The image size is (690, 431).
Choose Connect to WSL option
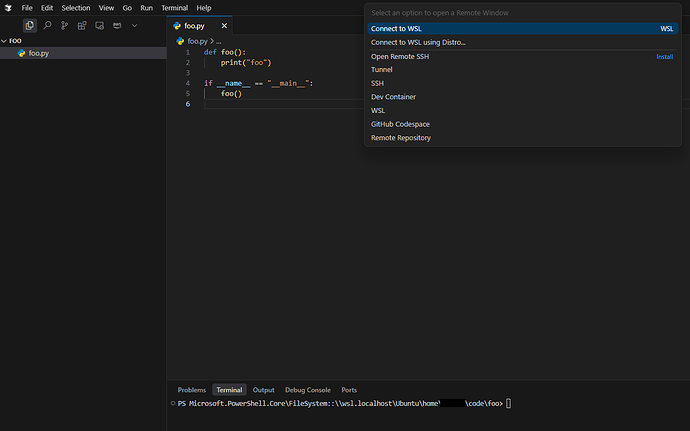[522, 29]
